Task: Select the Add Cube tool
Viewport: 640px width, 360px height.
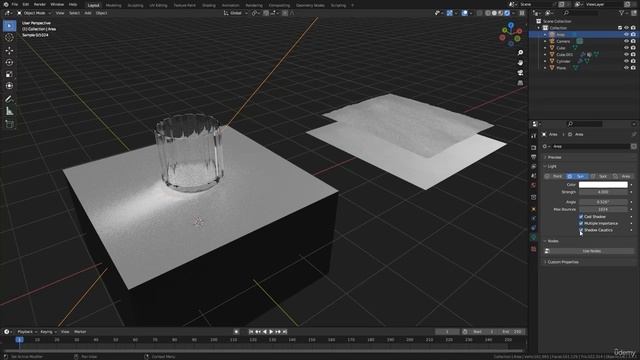Action: click(9, 124)
